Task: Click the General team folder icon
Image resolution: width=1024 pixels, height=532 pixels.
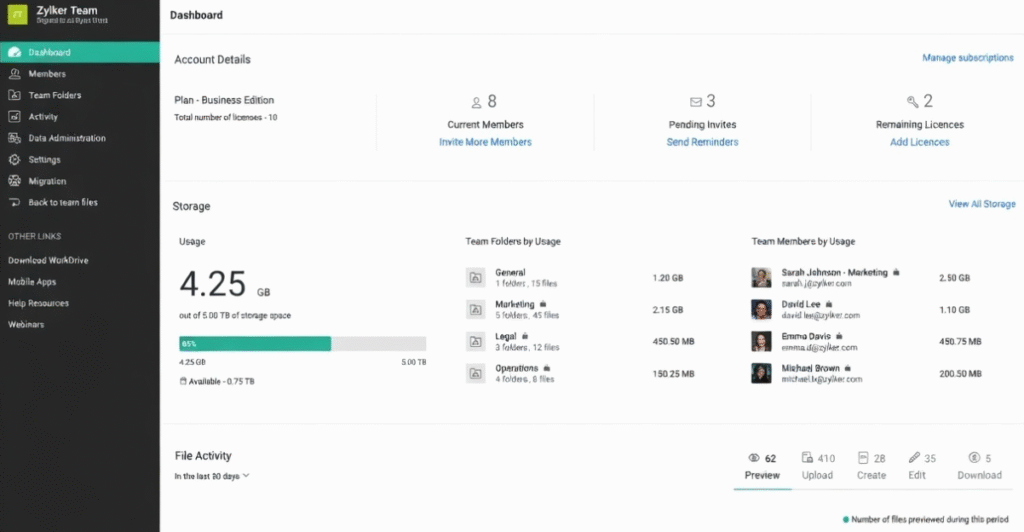Action: click(475, 277)
